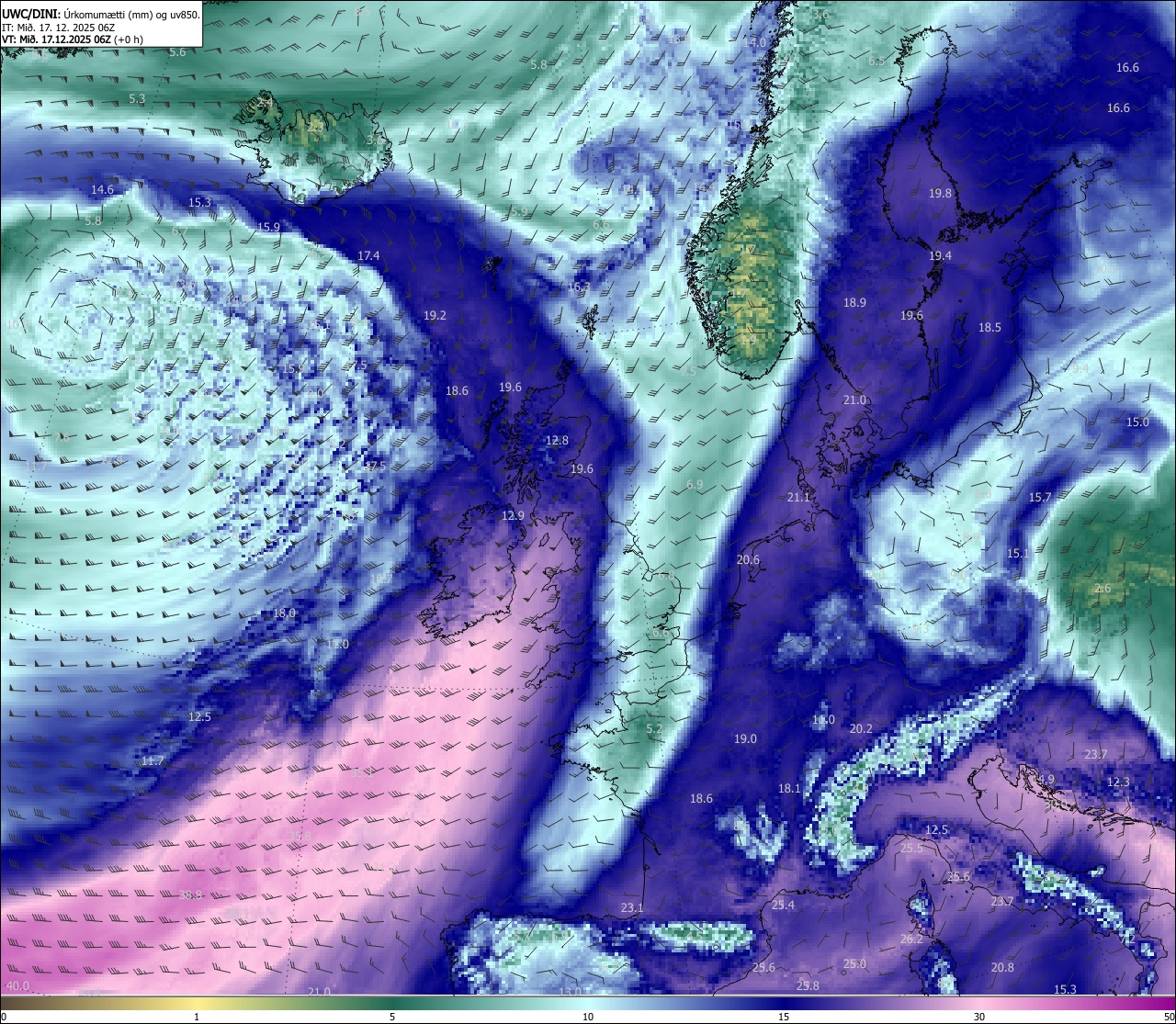Select the 5.6 value below the title box
The image size is (1176, 1024).
[177, 52]
